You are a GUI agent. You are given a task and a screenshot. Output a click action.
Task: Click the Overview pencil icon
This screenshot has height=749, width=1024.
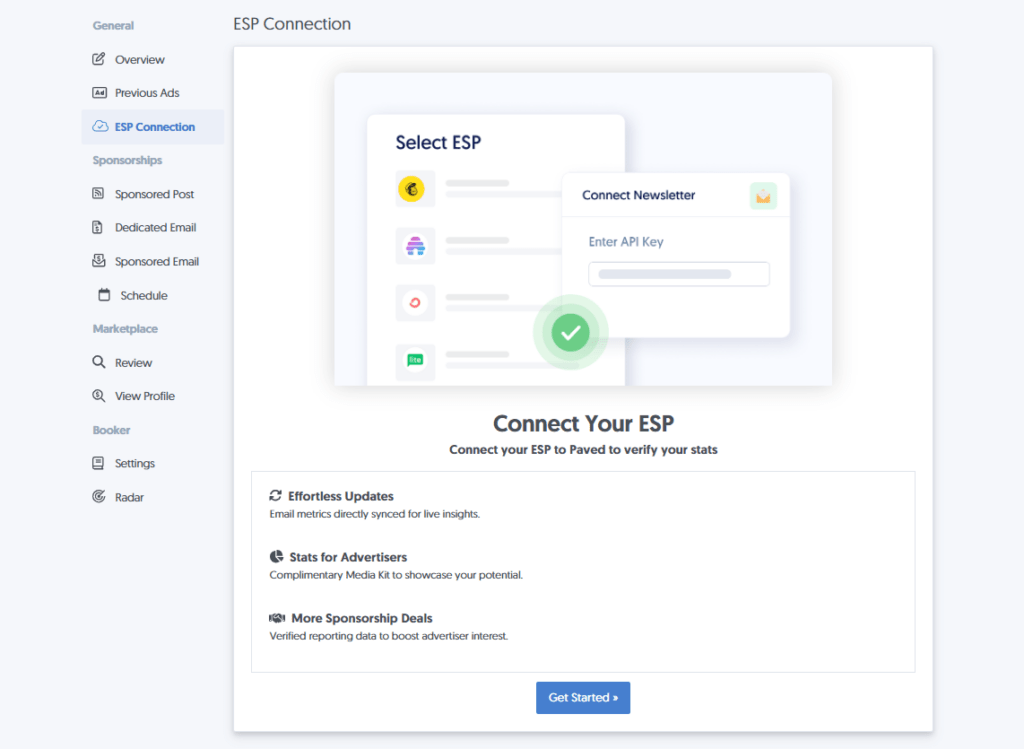click(98, 59)
